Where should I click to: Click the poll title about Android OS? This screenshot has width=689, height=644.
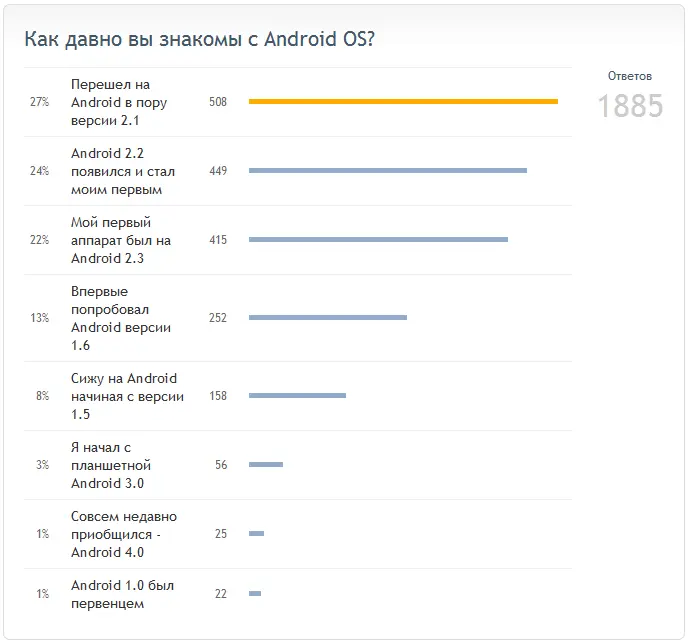[199, 39]
